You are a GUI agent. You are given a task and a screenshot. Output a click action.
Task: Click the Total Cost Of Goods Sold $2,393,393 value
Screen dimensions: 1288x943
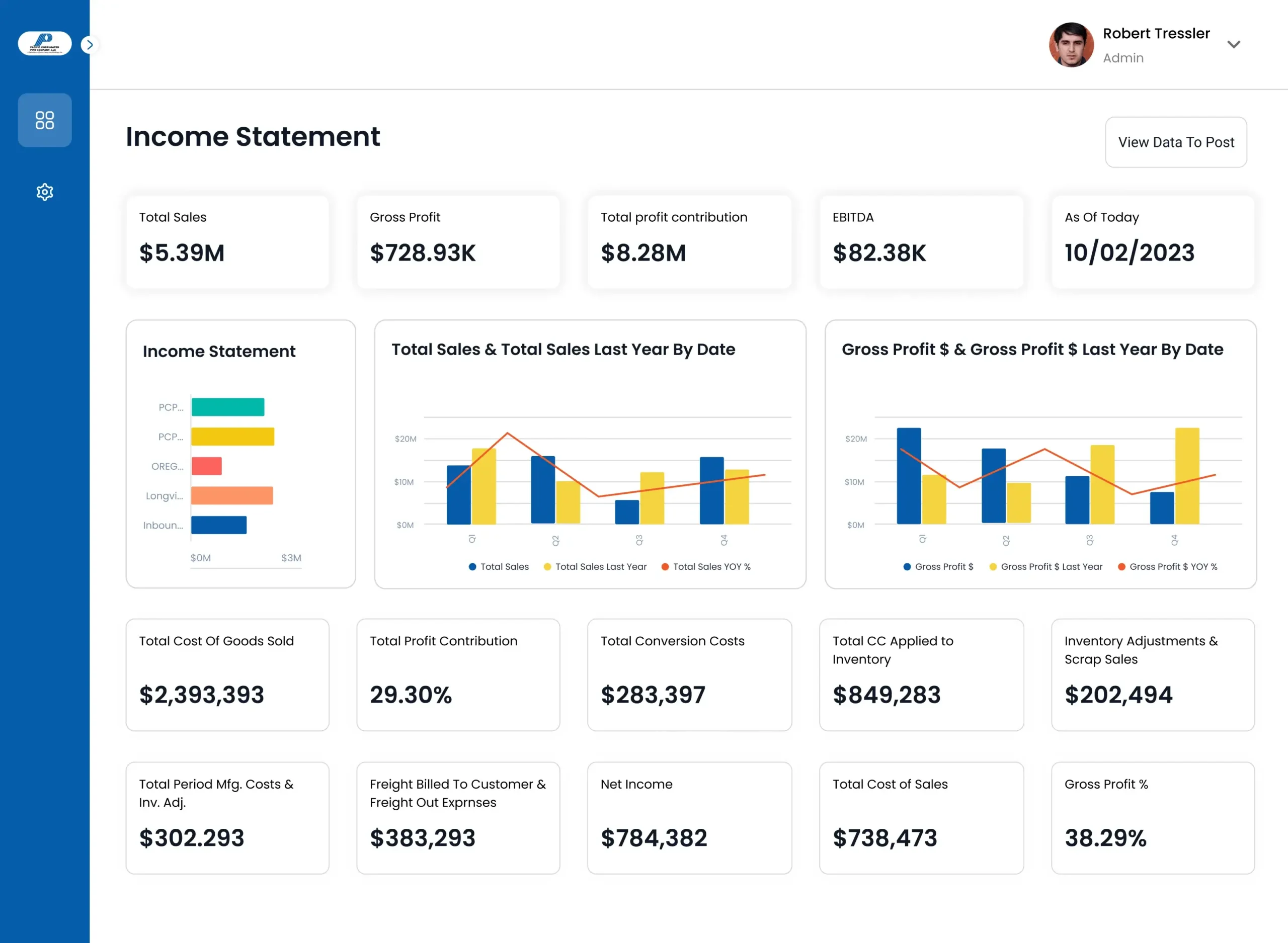tap(202, 695)
